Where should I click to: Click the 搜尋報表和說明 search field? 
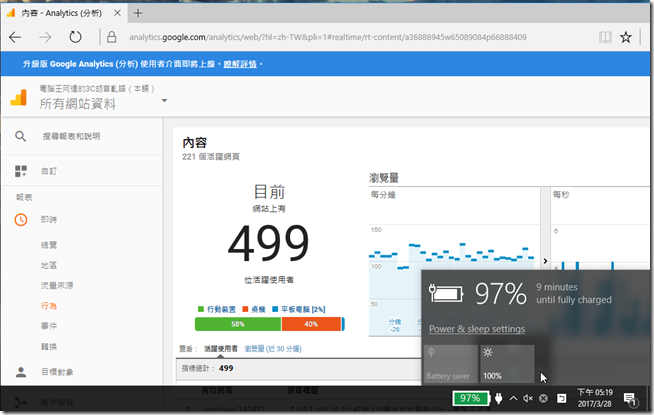click(71, 136)
